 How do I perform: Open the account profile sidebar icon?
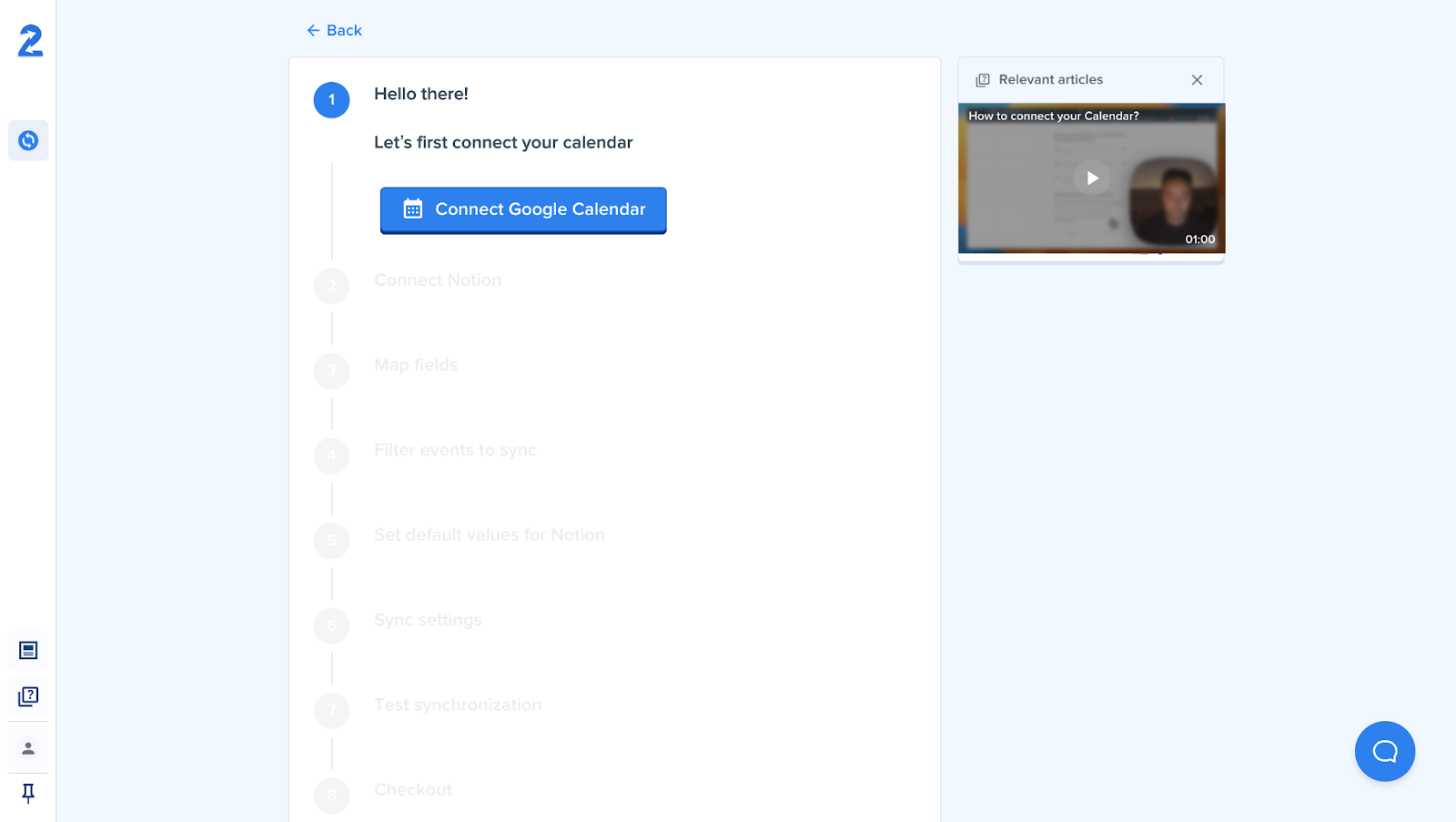tap(28, 748)
